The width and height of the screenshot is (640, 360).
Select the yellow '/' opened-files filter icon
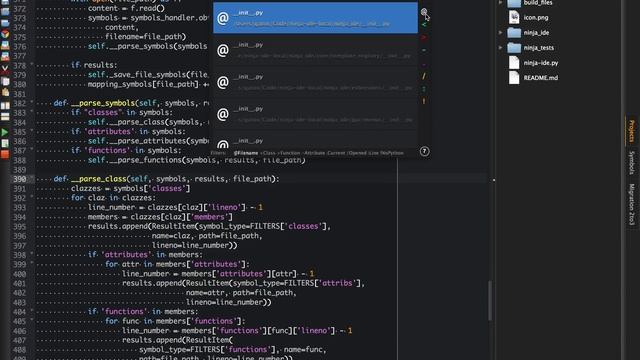pyautogui.click(x=424, y=76)
